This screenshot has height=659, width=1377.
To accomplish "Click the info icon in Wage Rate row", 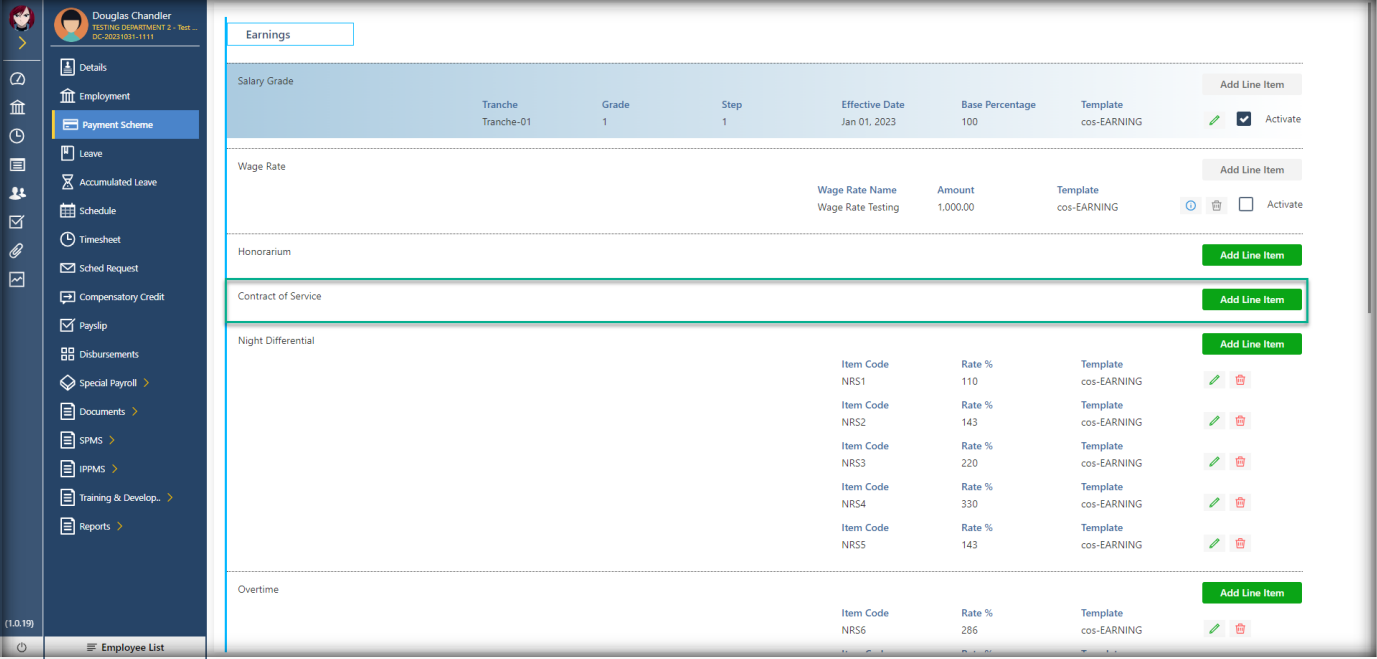I will 1190,205.
